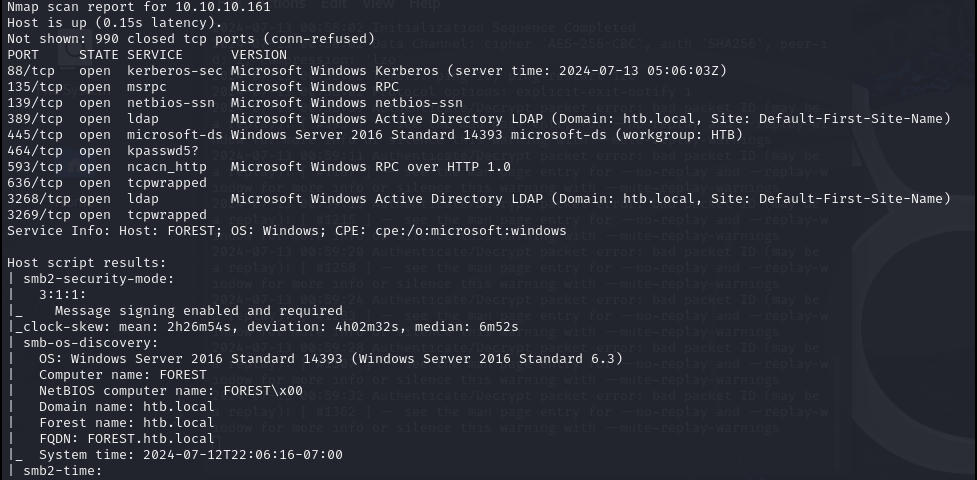Open the faint Help menu behind terminal
Screen dimensions: 977x480
pyautogui.click(x=425, y=4)
